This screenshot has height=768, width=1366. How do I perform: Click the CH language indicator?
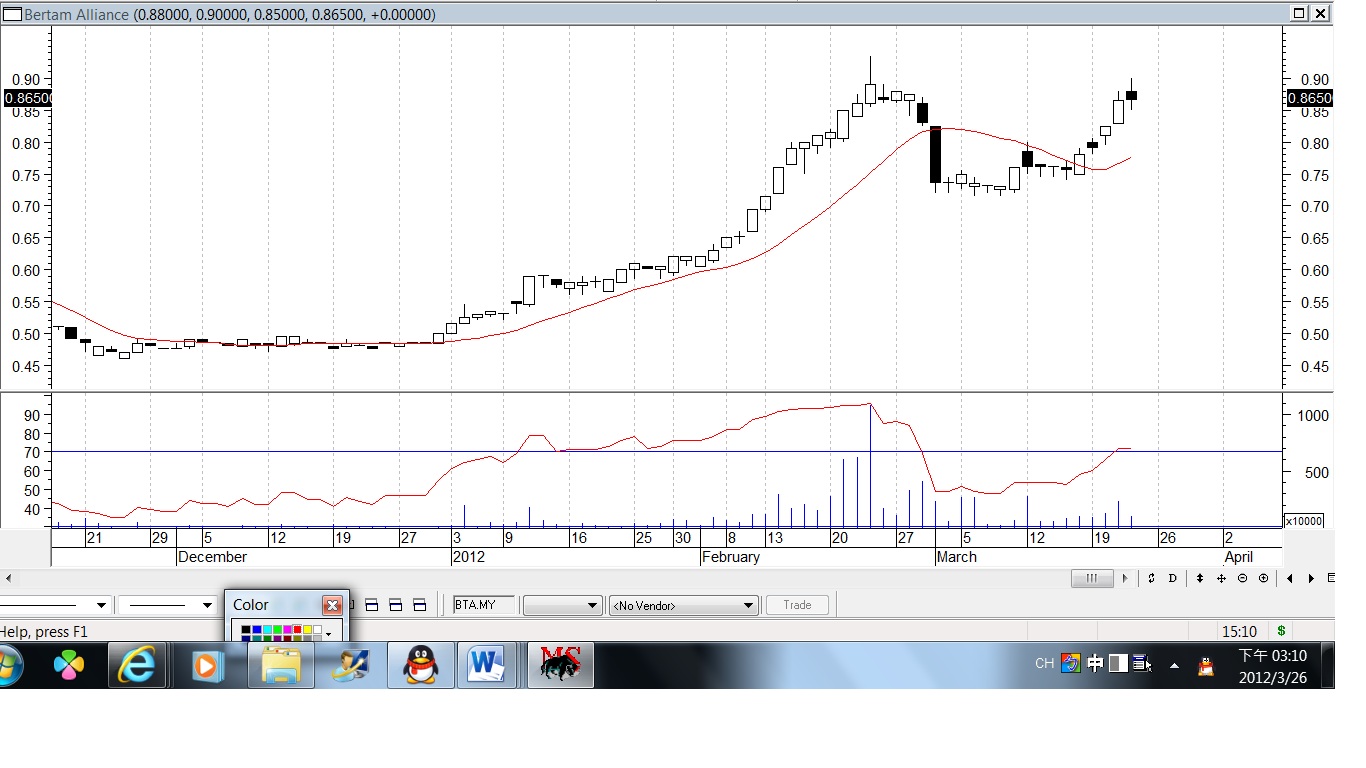(1045, 663)
